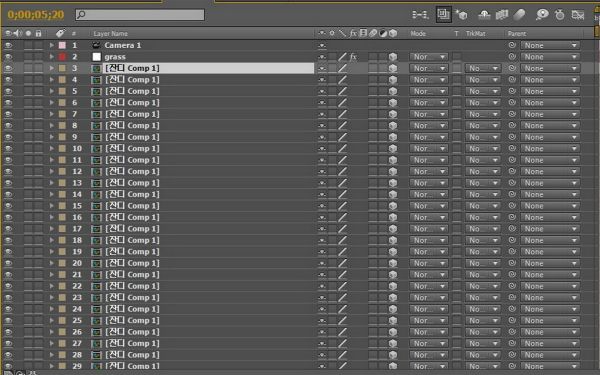Hide the Camera 1 layer
This screenshot has width=600, height=375.
8,45
